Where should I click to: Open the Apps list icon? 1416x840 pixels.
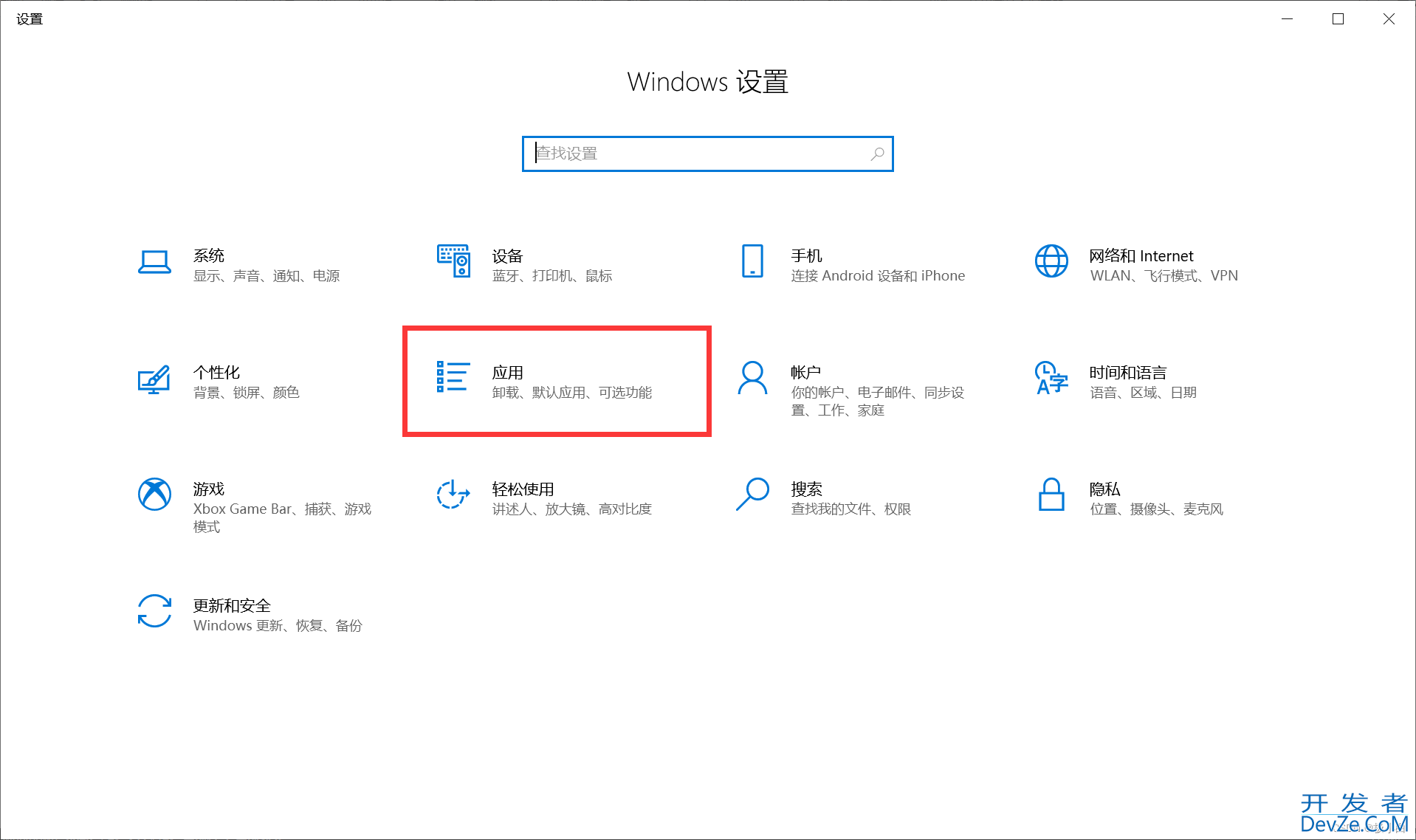click(453, 377)
